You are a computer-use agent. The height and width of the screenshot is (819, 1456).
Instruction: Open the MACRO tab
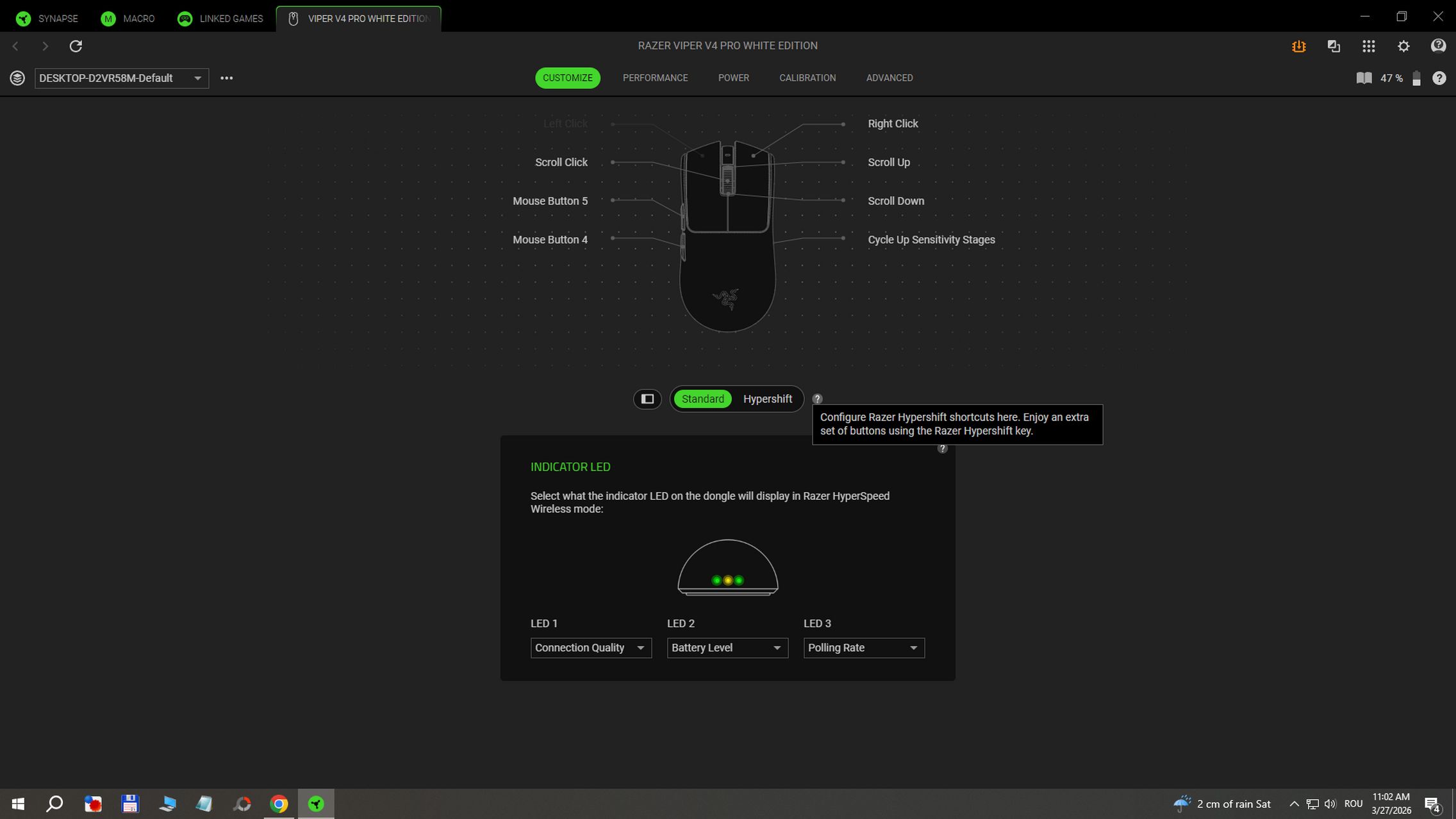pos(128,19)
